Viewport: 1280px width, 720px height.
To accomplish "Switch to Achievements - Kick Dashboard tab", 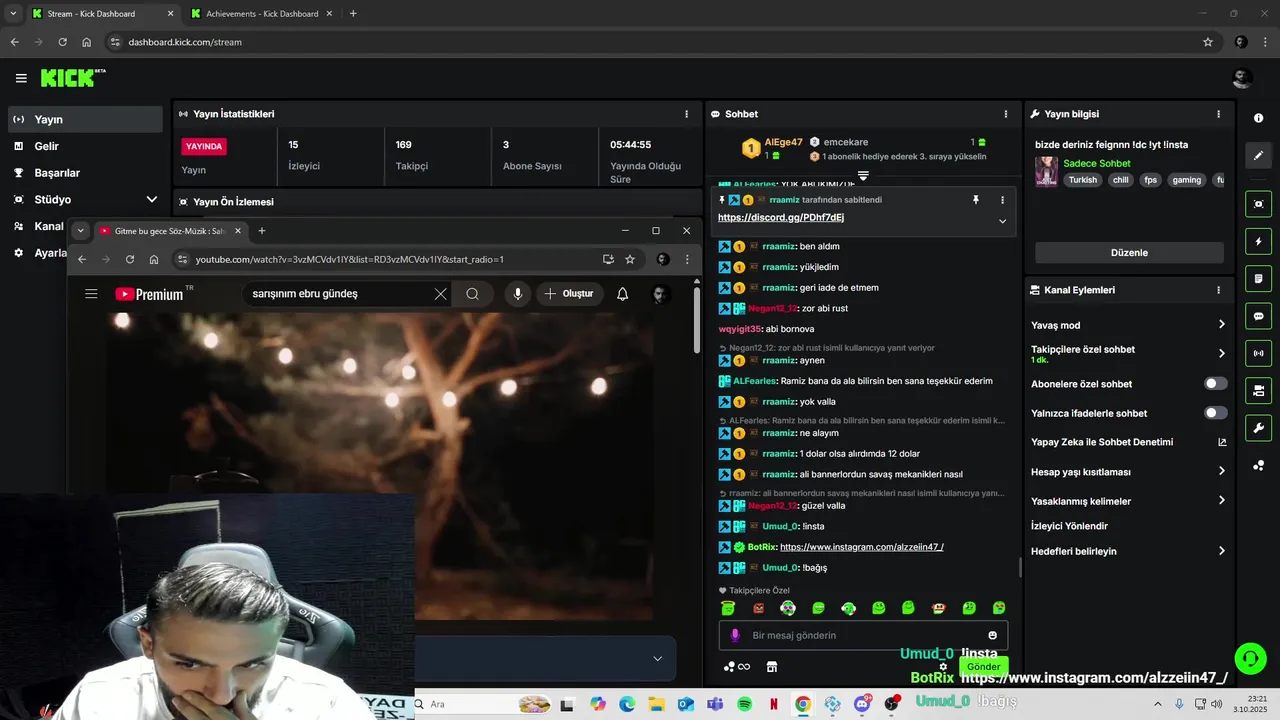I will [260, 14].
